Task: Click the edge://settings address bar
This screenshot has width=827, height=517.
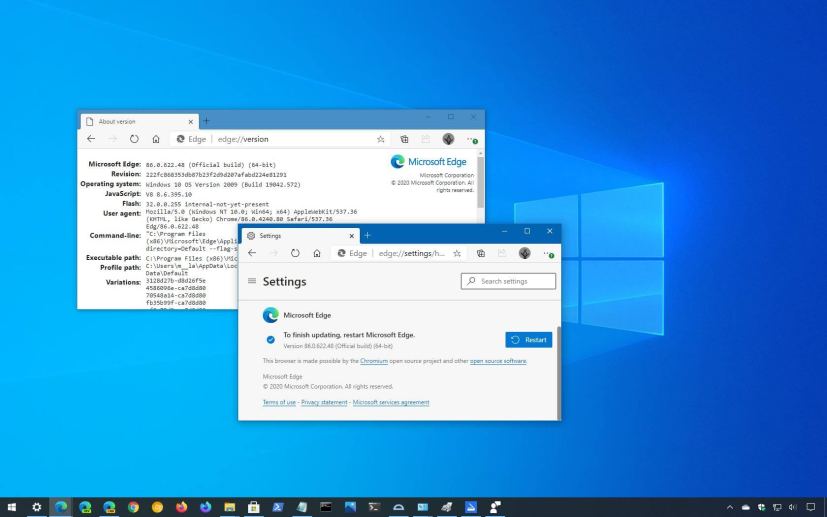Action: coord(398,253)
